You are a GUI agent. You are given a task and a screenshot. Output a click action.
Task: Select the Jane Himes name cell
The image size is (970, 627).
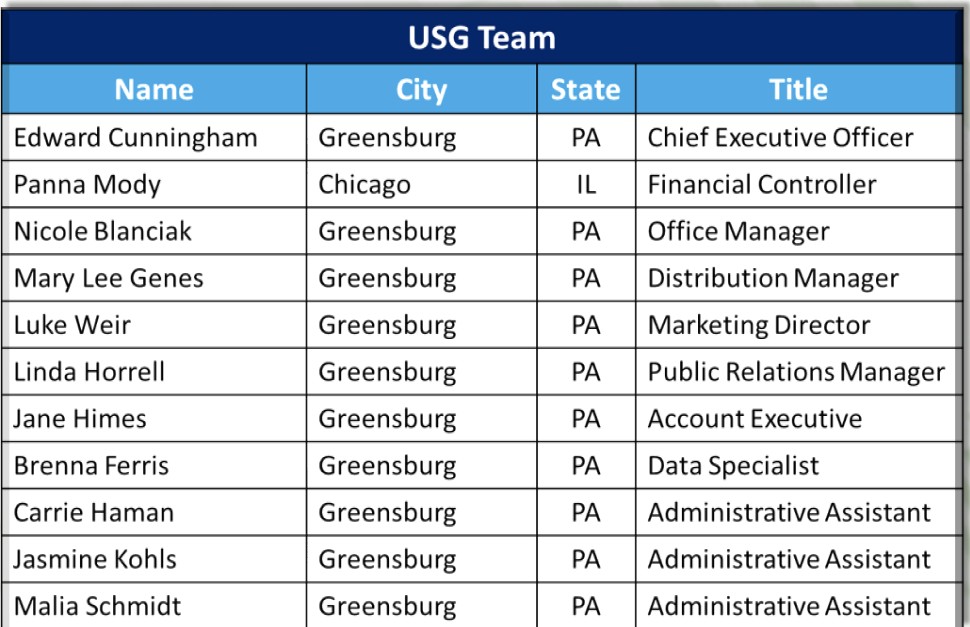(x=80, y=419)
